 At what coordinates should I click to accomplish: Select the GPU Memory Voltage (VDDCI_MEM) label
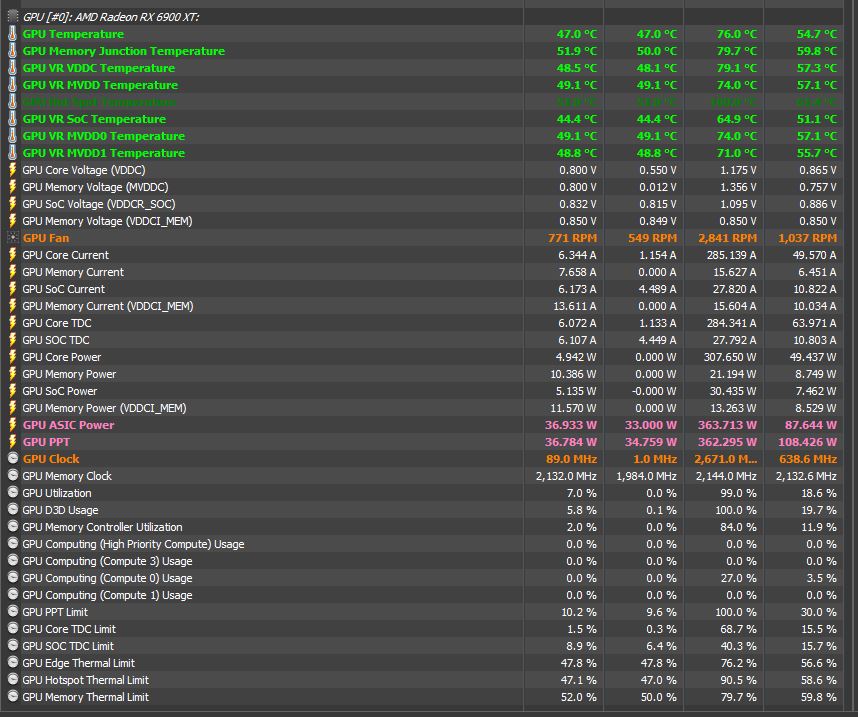click(x=107, y=221)
